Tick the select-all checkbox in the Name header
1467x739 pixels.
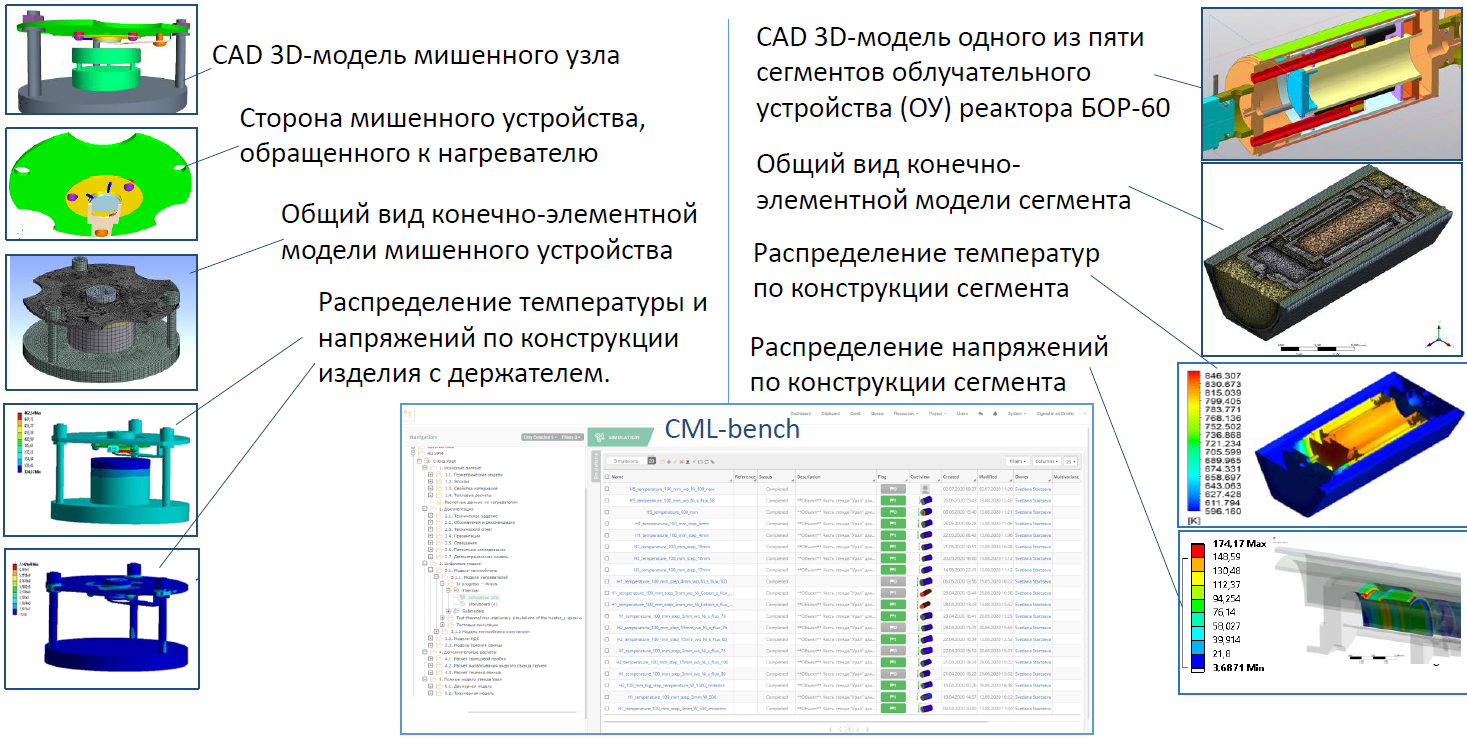click(607, 477)
